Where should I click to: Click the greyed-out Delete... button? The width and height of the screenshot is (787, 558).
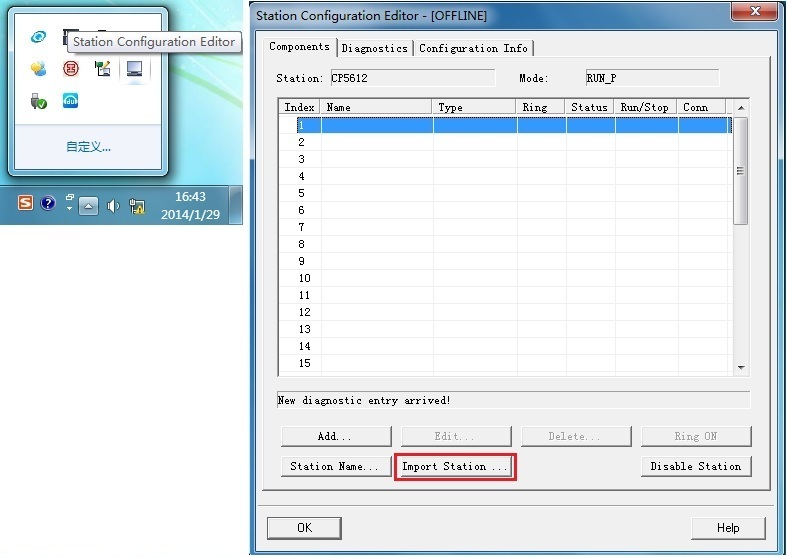[x=576, y=437]
